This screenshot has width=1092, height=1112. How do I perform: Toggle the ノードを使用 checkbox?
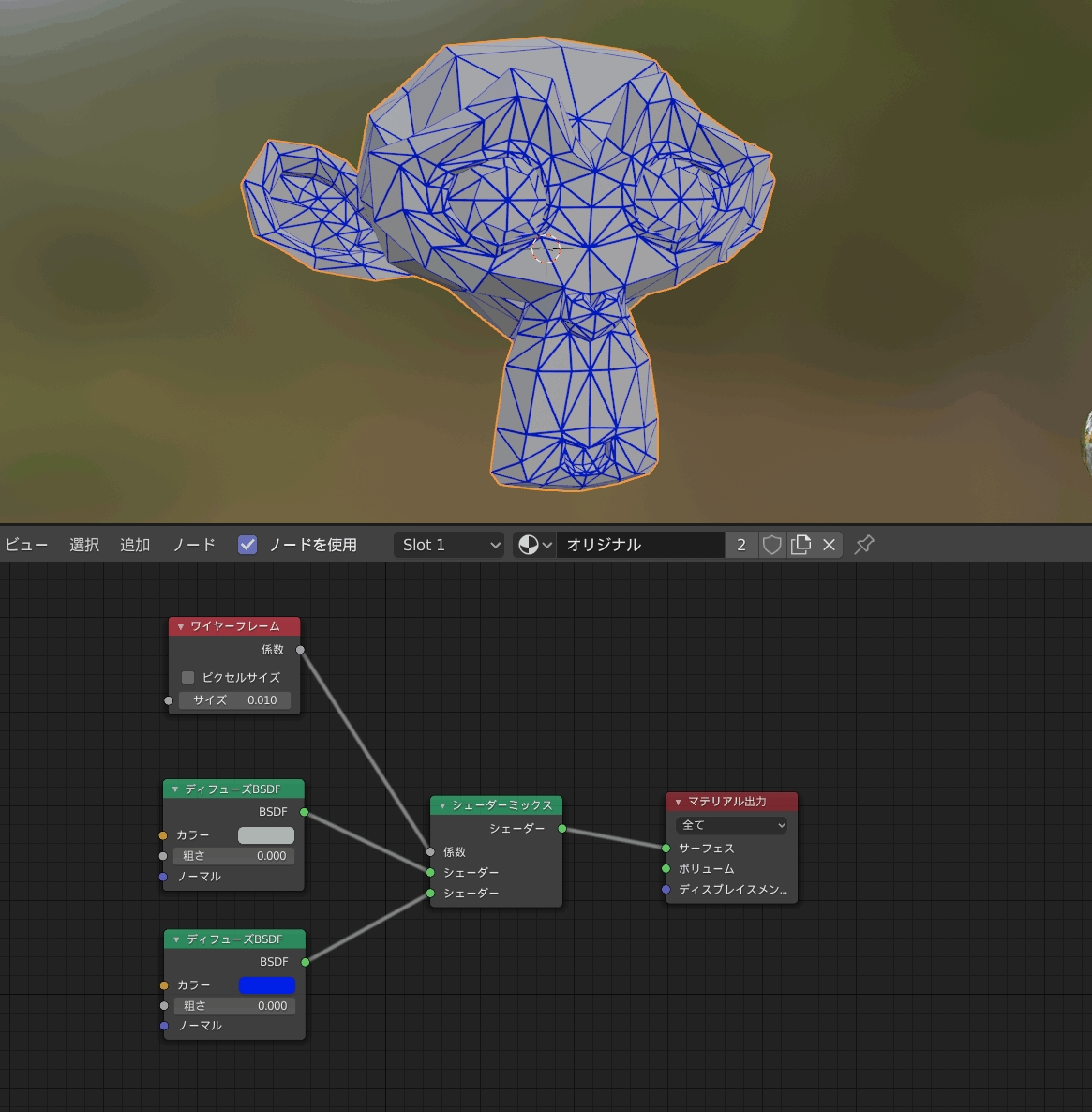247,545
